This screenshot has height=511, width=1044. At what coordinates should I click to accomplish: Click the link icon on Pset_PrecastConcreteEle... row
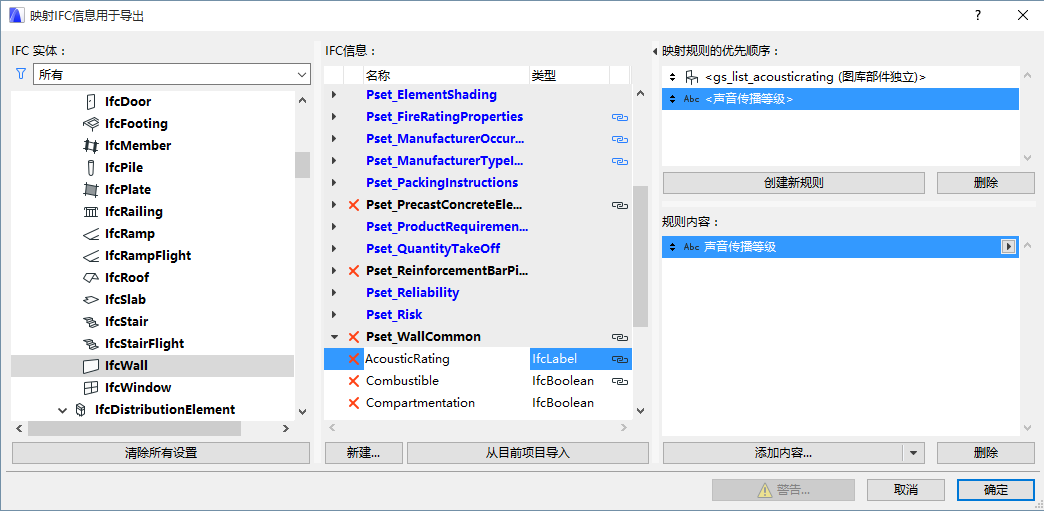(620, 205)
